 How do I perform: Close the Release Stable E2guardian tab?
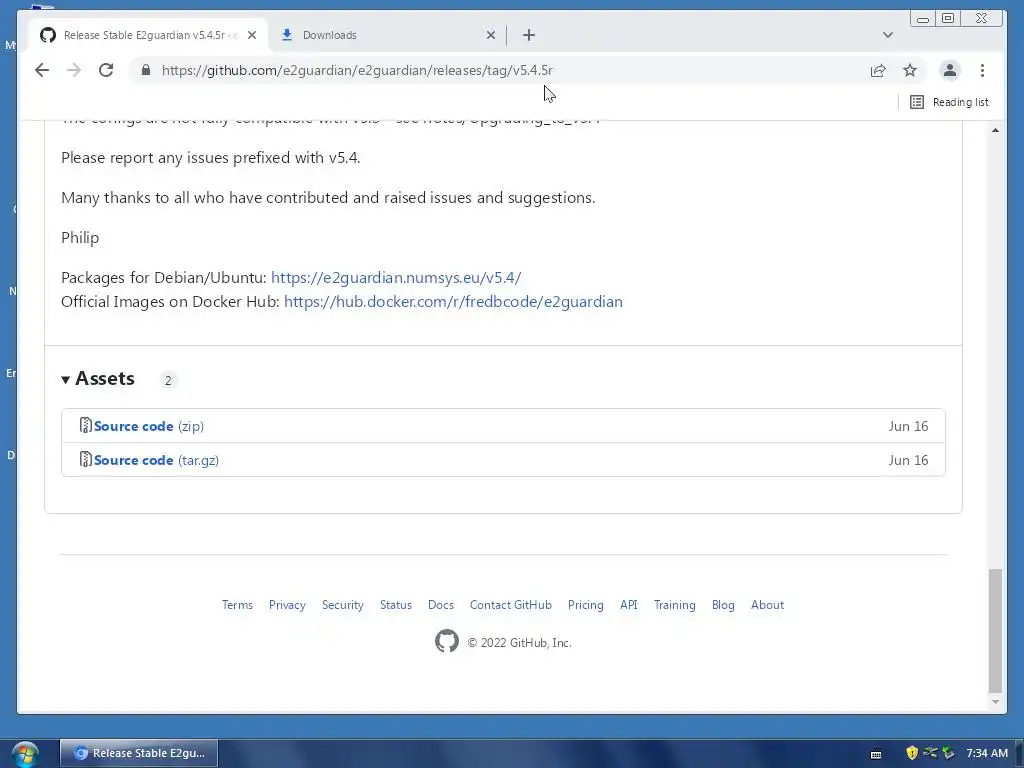coord(252,35)
